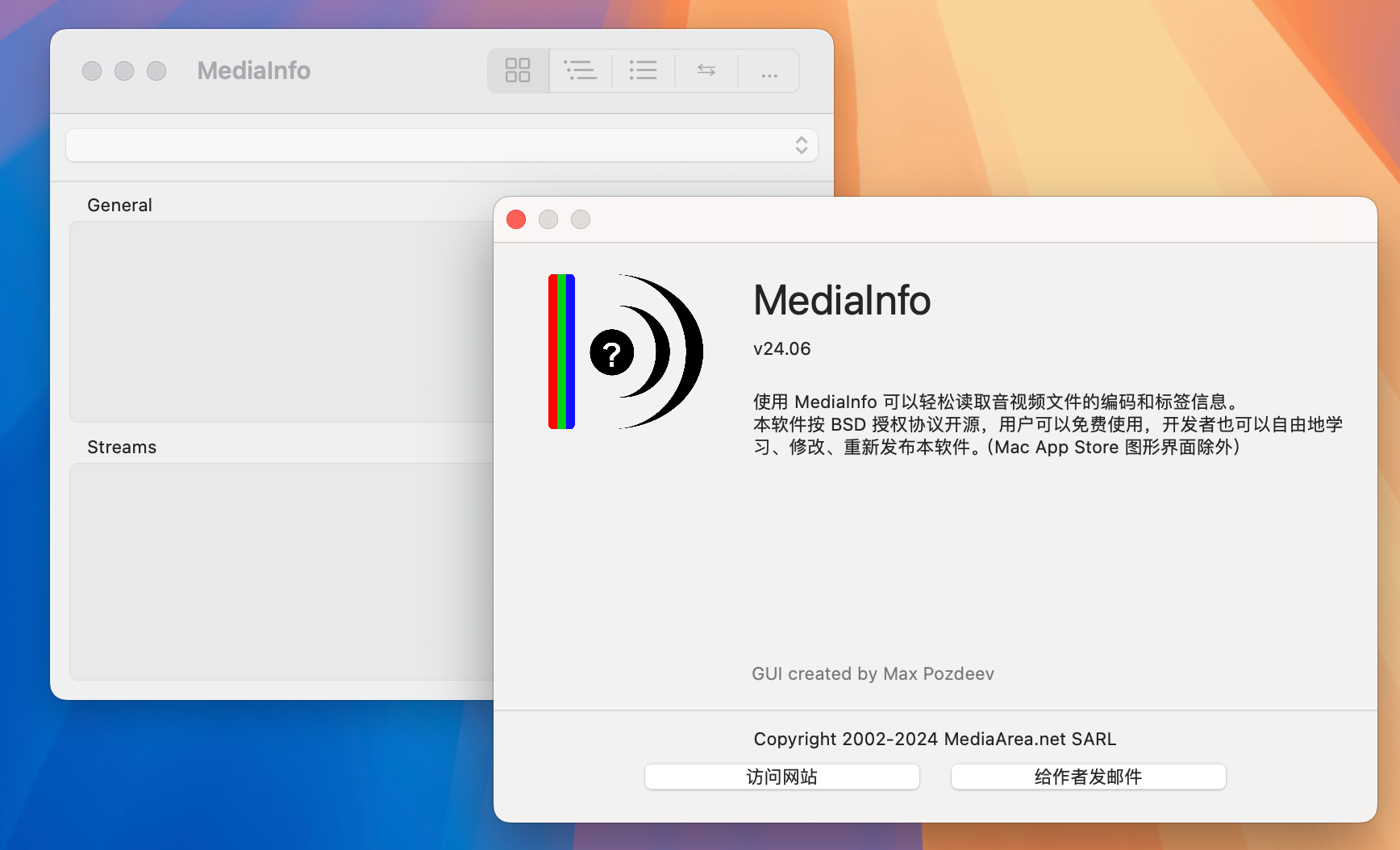Select the text list view toolbar icon
Screen dimensions: 1400x850
coord(643,71)
